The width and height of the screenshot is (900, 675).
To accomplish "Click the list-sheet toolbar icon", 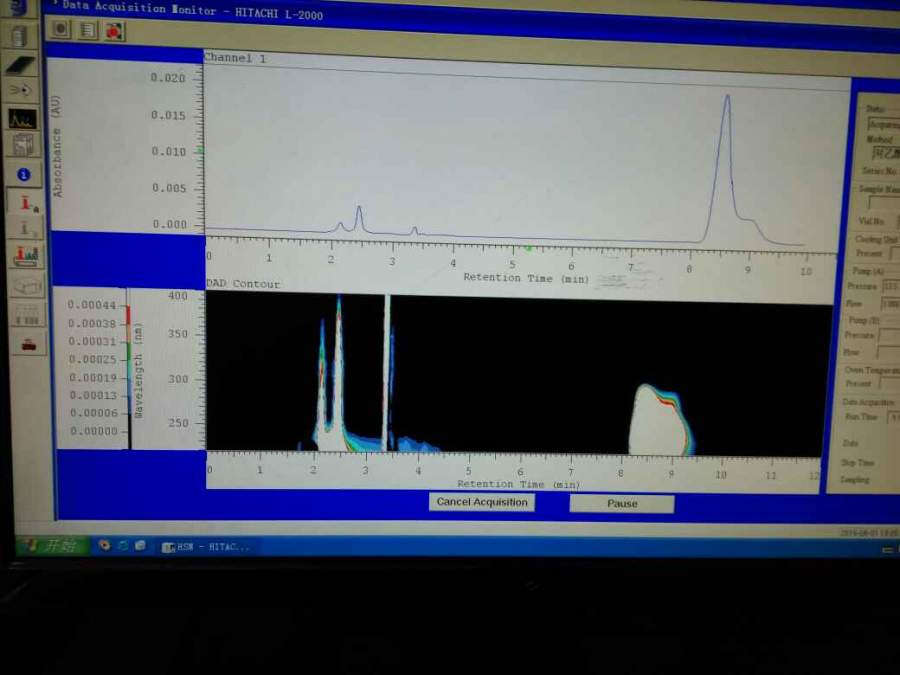I will (88, 30).
